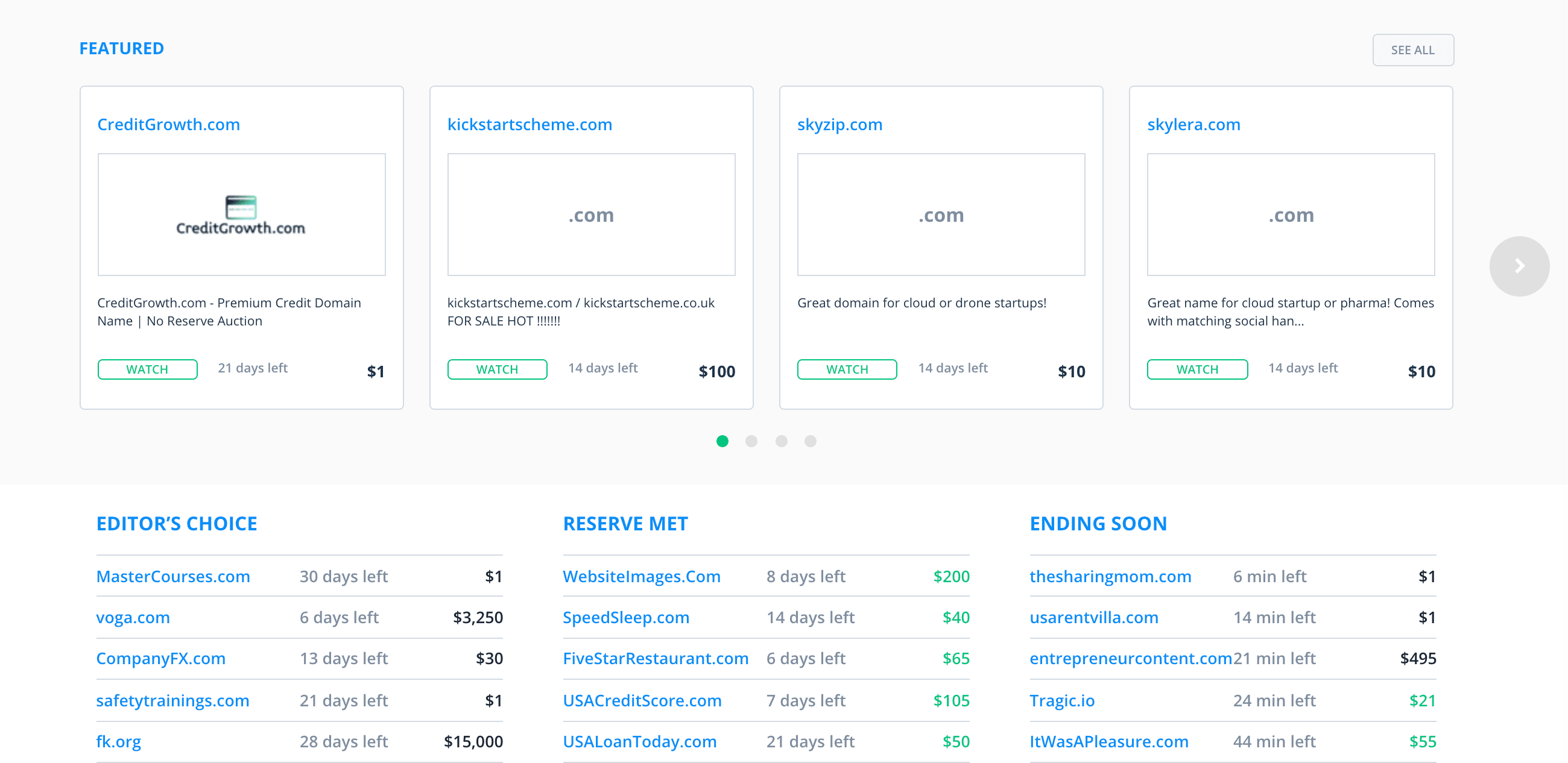
Task: Open the SEE ALL featured listings
Action: tap(1413, 50)
